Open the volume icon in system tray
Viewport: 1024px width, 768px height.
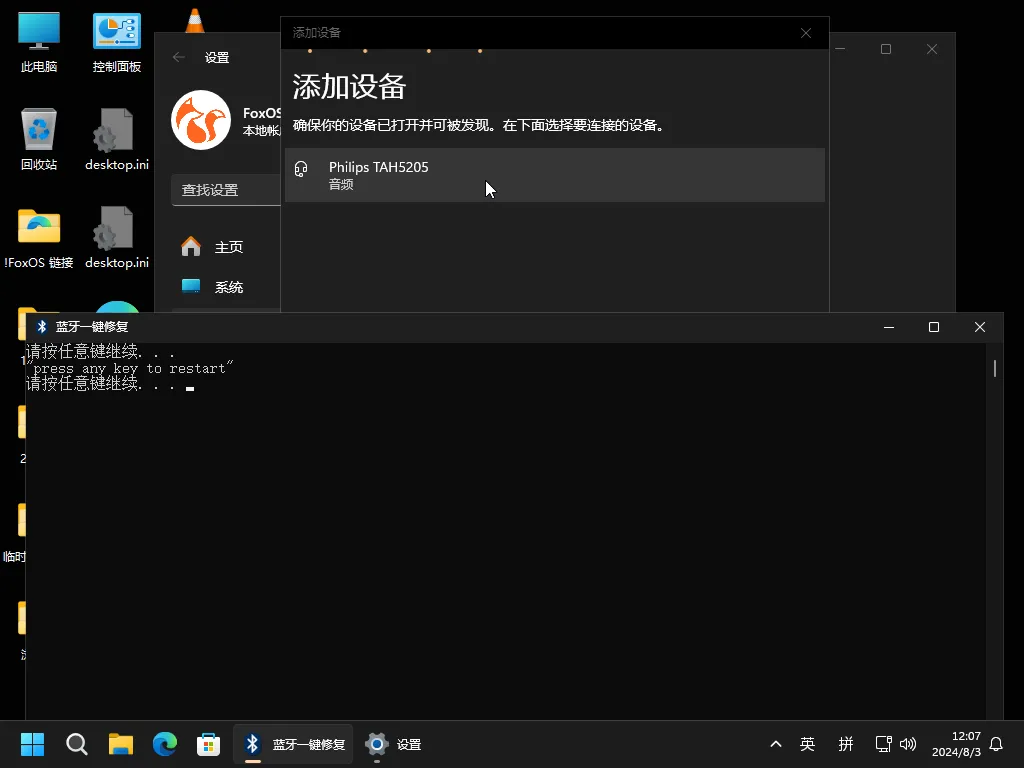(x=908, y=744)
